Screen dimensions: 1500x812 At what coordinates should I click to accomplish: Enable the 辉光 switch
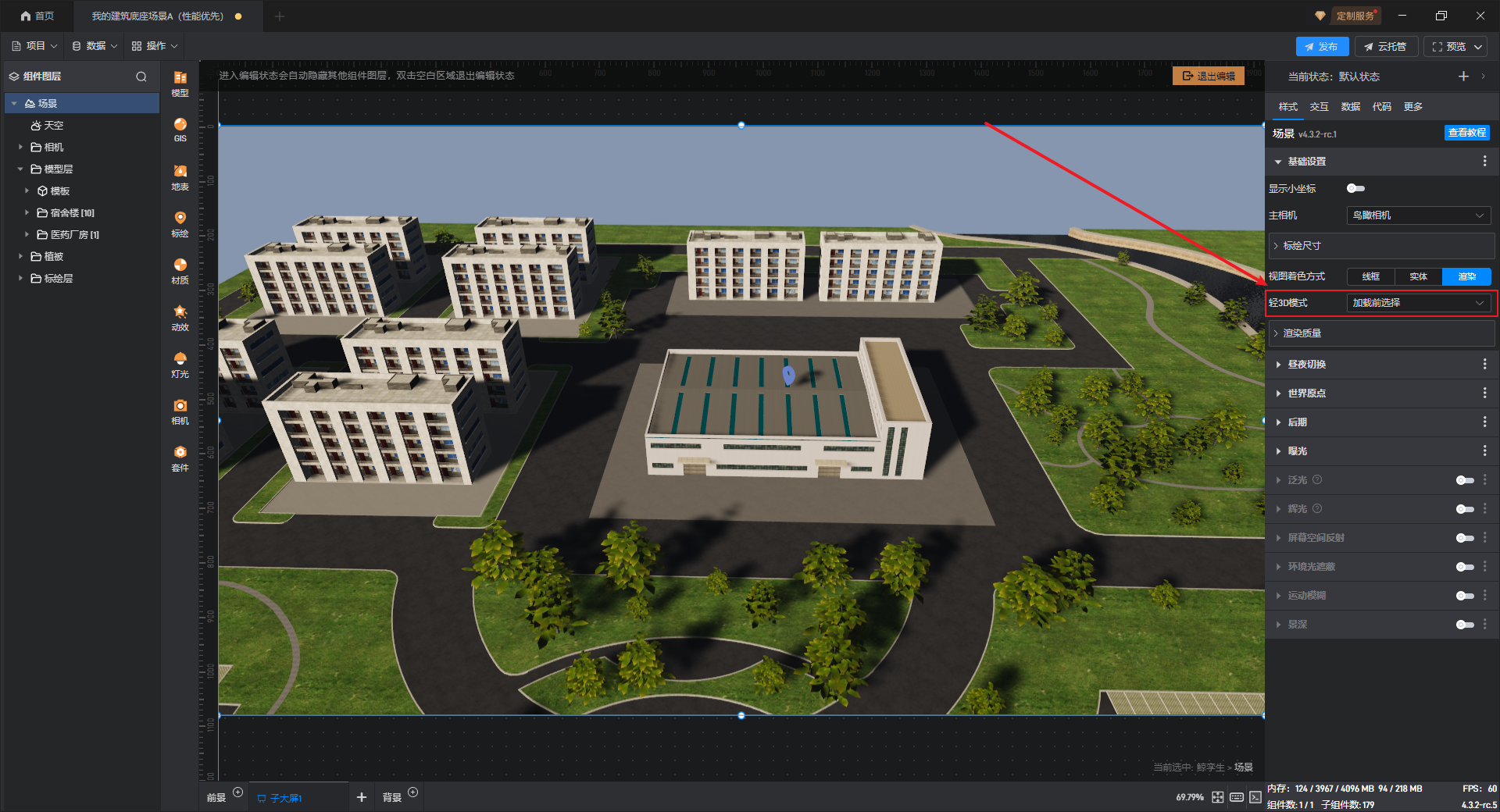[x=1465, y=509]
